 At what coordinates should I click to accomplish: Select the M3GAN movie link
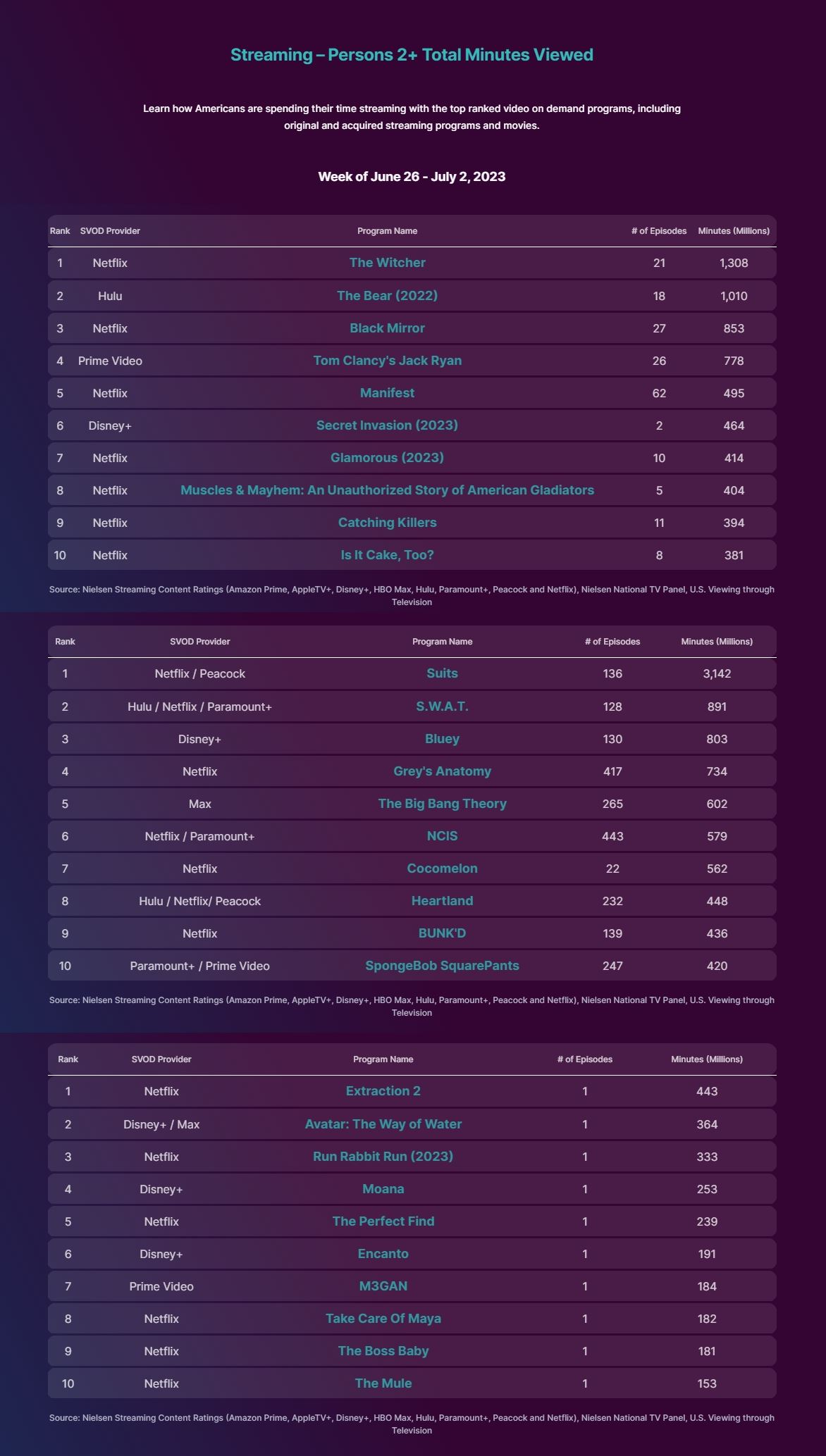[x=383, y=1286]
